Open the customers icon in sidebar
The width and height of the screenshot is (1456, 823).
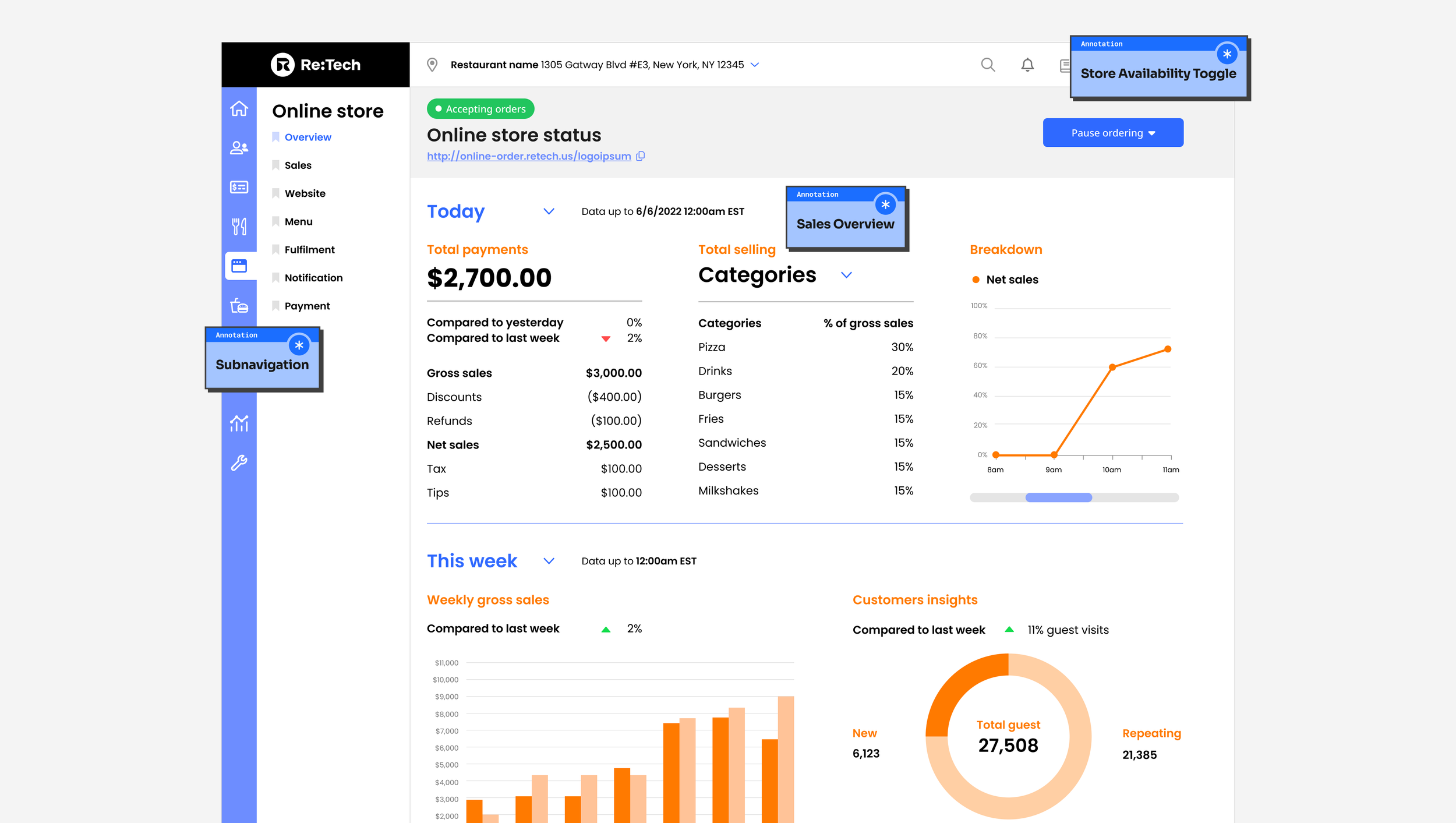pyautogui.click(x=239, y=148)
